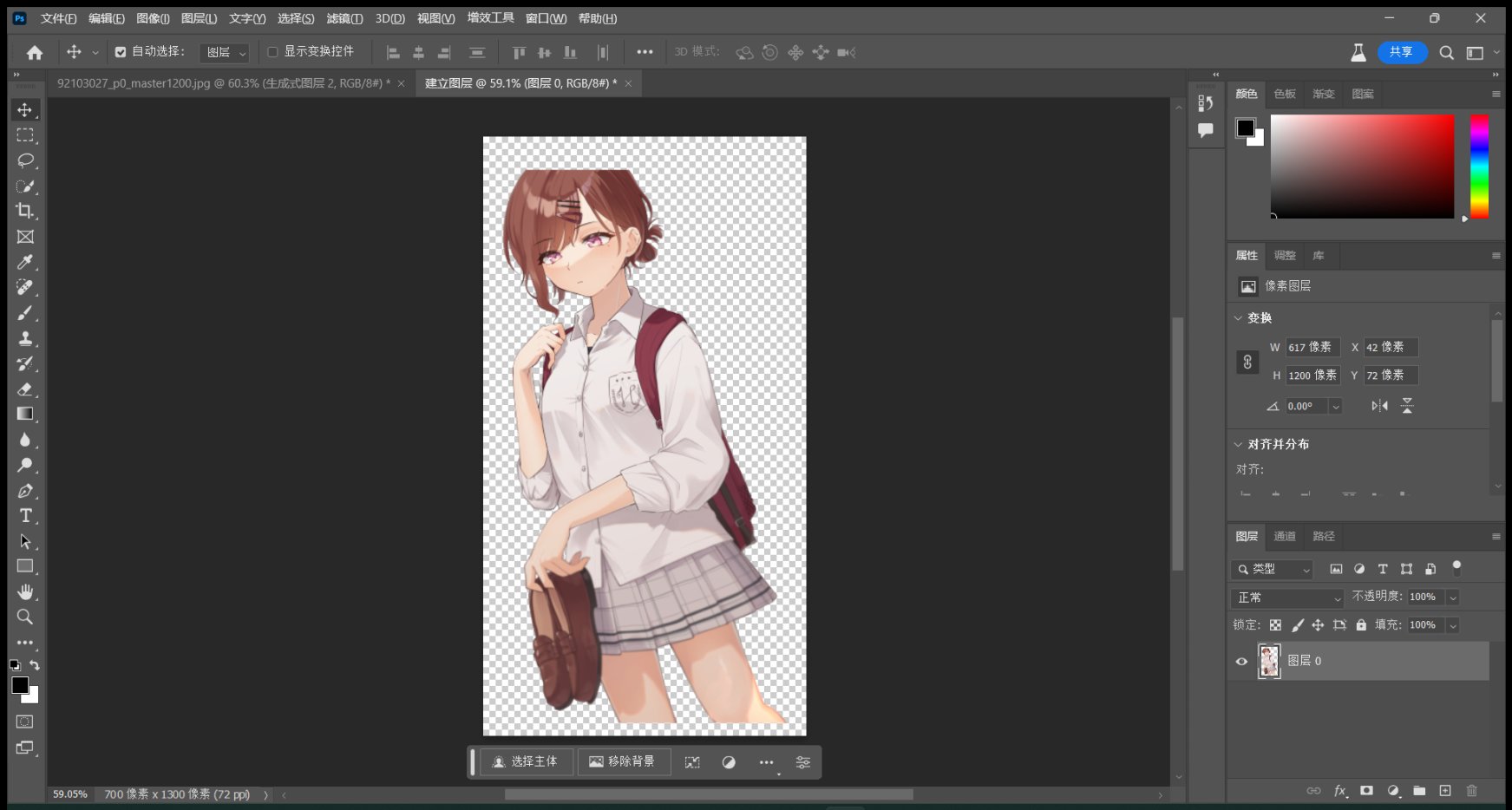Select the Pen tool
The width and height of the screenshot is (1512, 810).
pyautogui.click(x=25, y=491)
